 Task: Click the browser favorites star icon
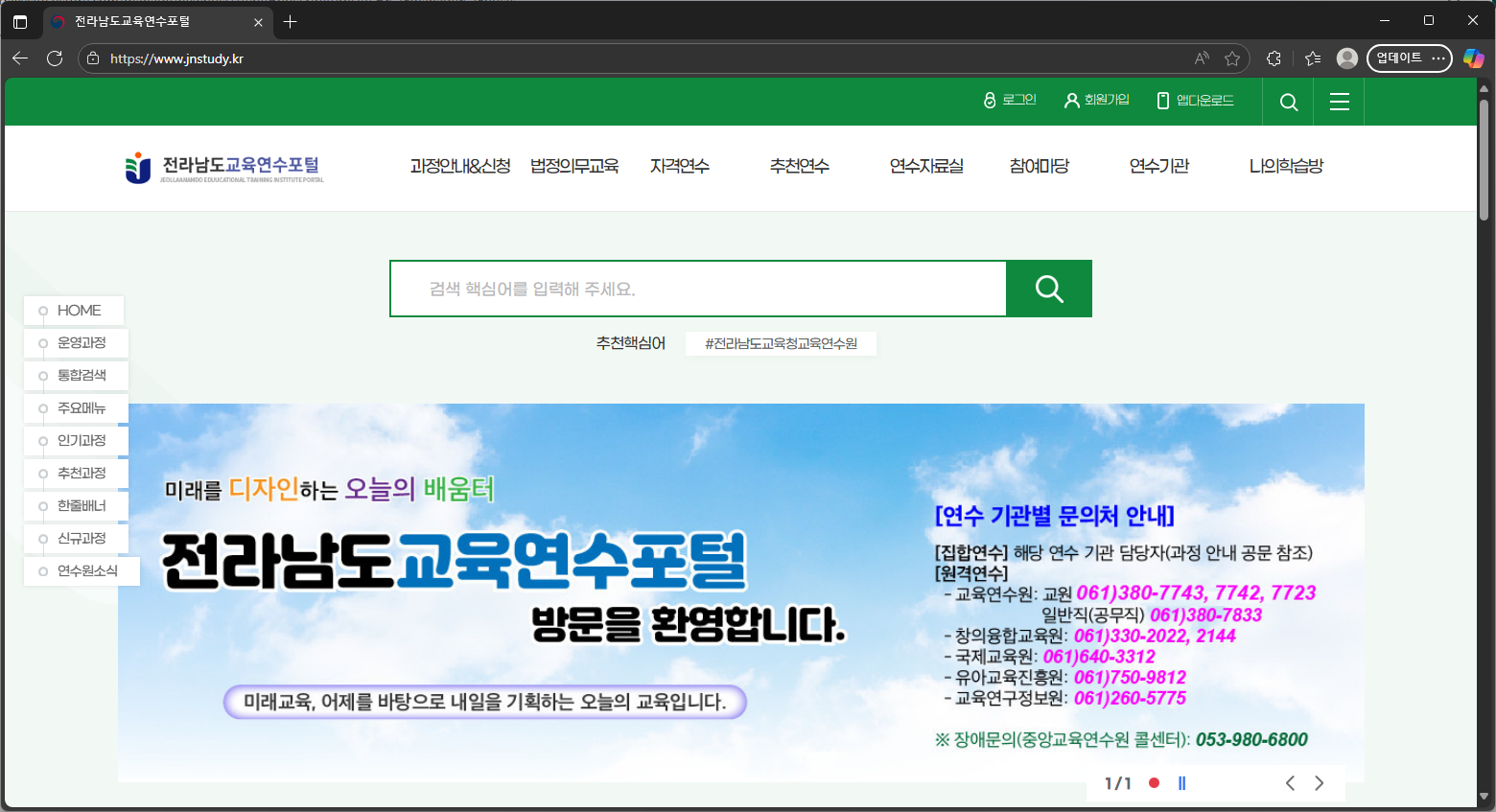click(1232, 58)
